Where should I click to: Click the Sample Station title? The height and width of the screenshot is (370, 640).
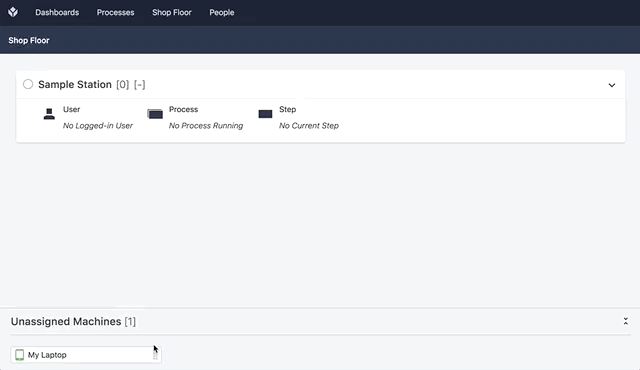click(x=75, y=84)
